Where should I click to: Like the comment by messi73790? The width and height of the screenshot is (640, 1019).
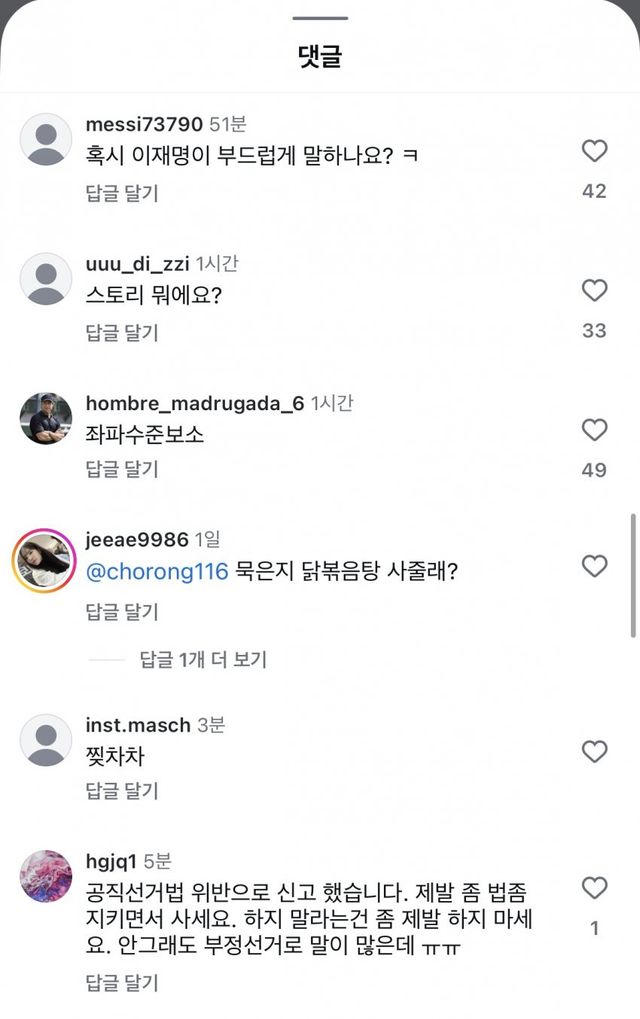[594, 152]
